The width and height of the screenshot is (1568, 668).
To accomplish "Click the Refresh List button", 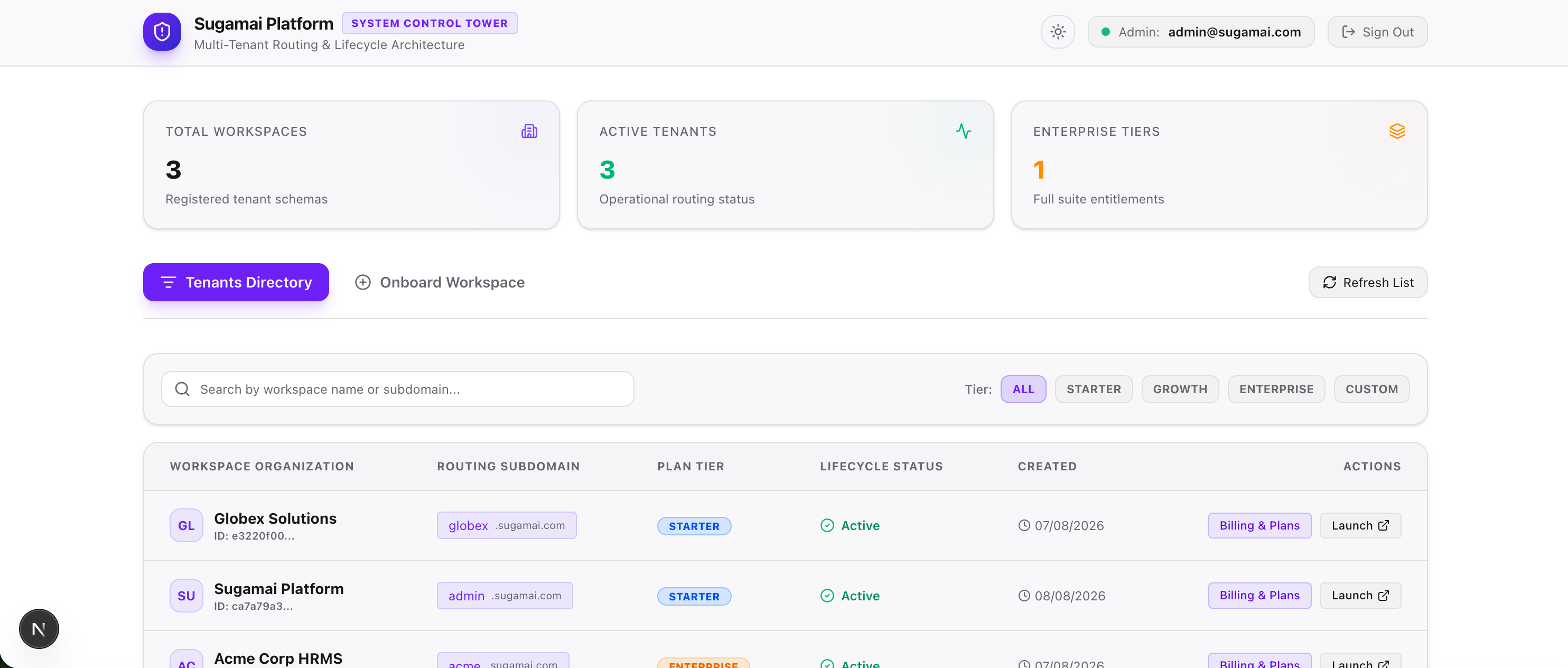I will pos(1368,282).
